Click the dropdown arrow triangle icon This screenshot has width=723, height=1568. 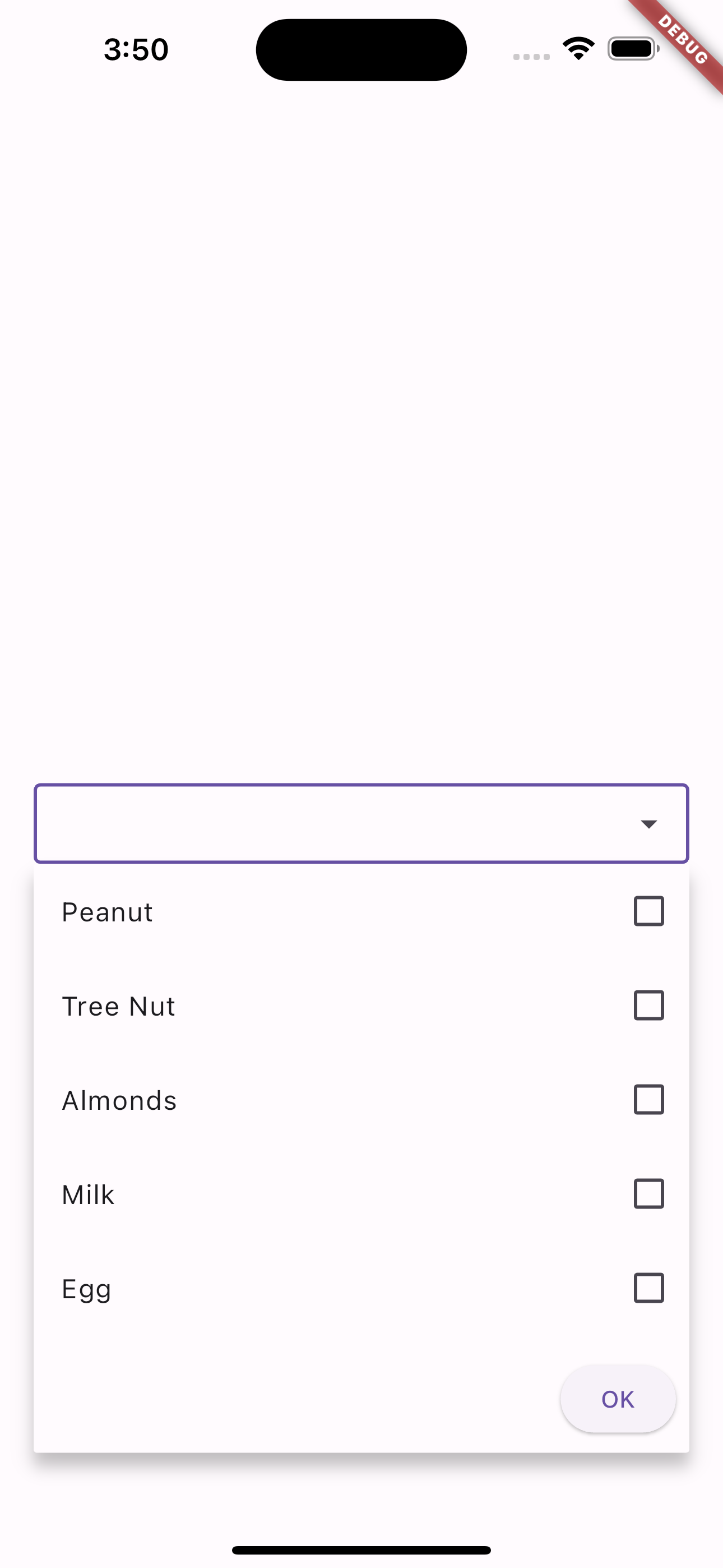click(649, 824)
